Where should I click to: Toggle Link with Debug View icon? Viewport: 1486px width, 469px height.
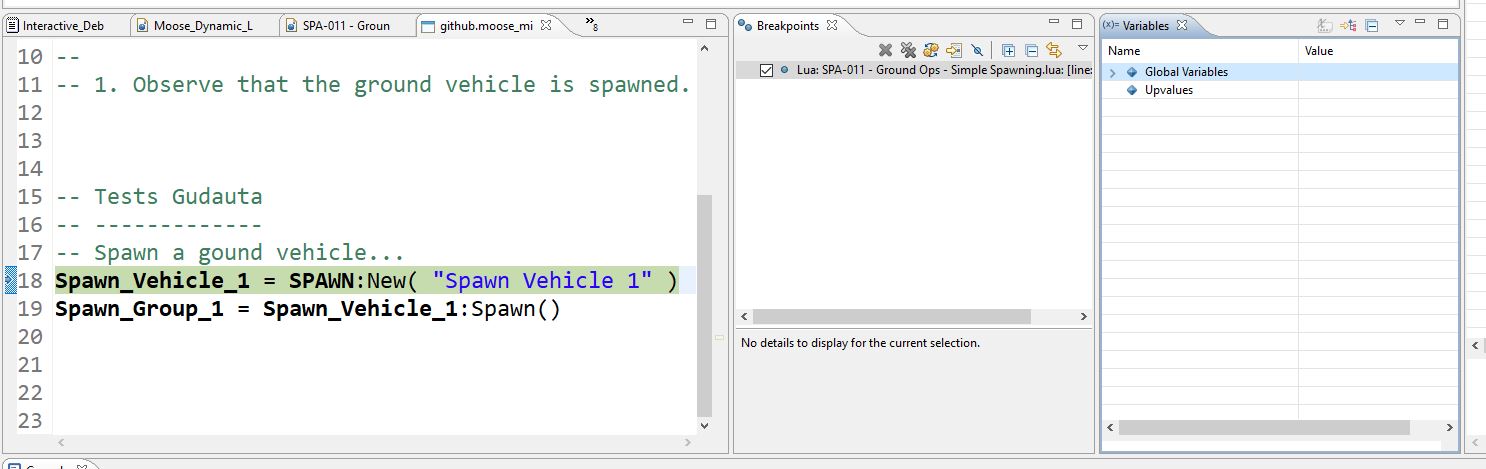pyautogui.click(x=1054, y=50)
